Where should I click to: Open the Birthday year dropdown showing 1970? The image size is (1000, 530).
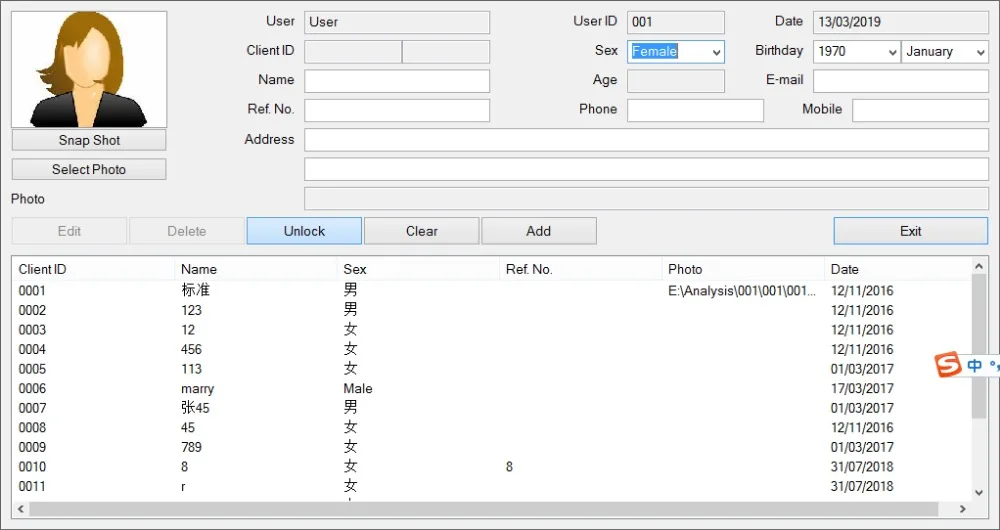click(x=857, y=52)
